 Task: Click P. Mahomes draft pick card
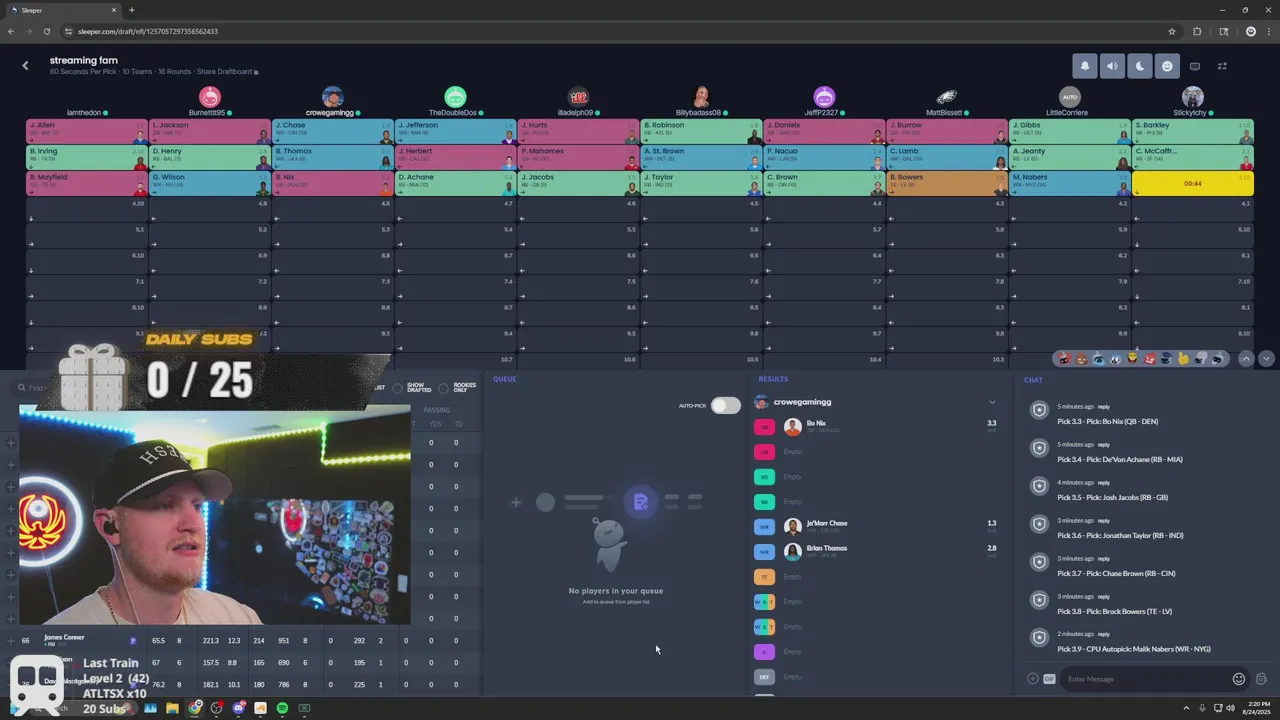click(578, 157)
